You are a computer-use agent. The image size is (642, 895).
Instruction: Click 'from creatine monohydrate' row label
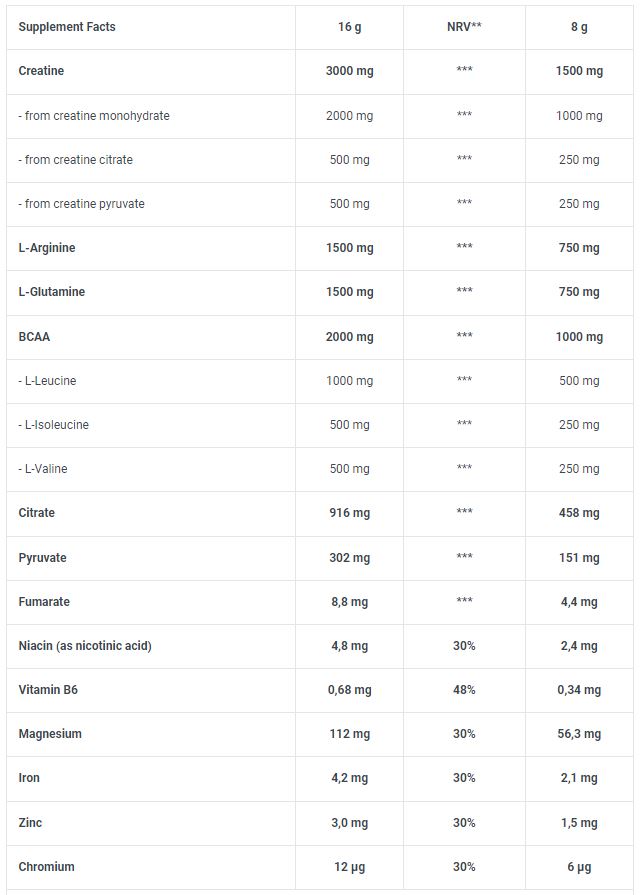pyautogui.click(x=94, y=115)
